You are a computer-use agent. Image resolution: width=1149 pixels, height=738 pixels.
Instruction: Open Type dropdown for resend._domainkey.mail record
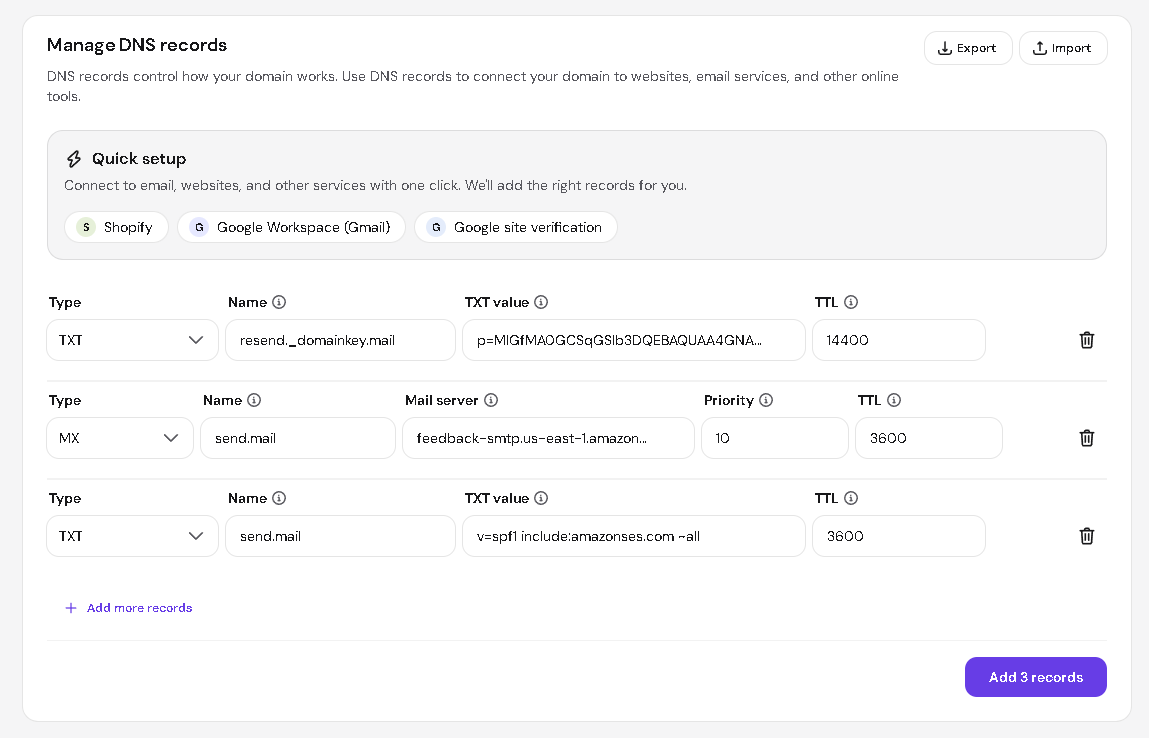click(133, 340)
